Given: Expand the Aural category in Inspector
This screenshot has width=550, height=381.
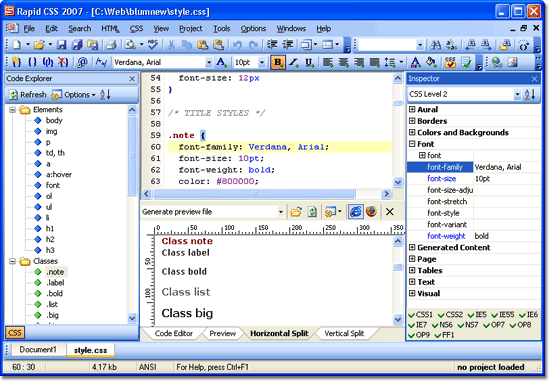Looking at the screenshot, I should [x=412, y=109].
